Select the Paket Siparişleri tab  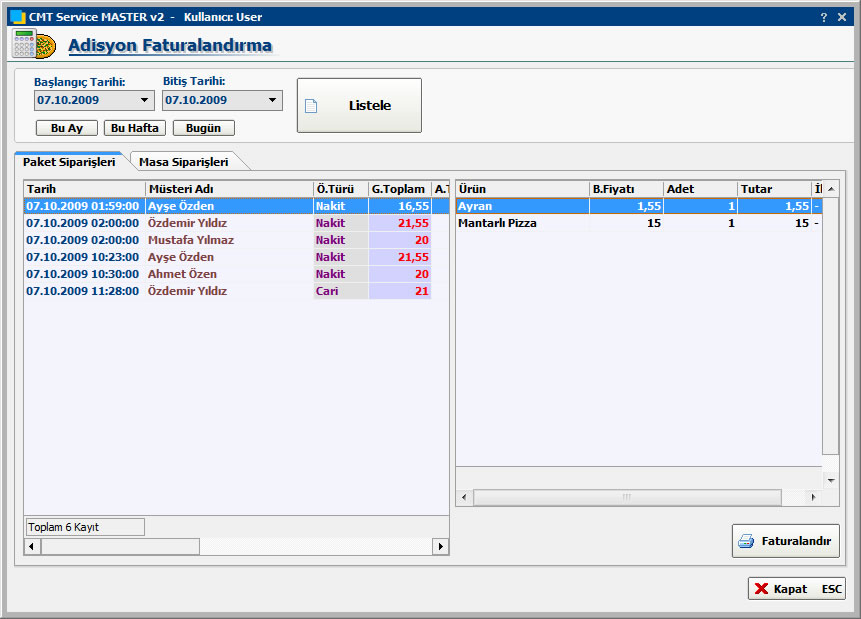coord(69,162)
